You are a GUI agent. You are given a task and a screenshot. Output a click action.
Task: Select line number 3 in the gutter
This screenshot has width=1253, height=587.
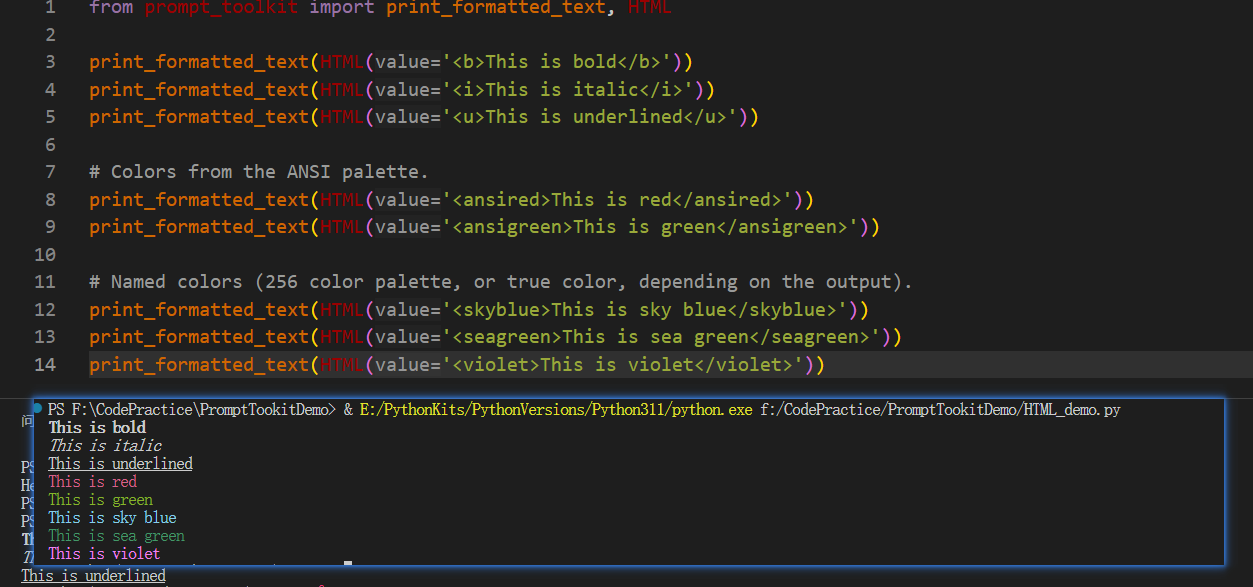tap(50, 62)
